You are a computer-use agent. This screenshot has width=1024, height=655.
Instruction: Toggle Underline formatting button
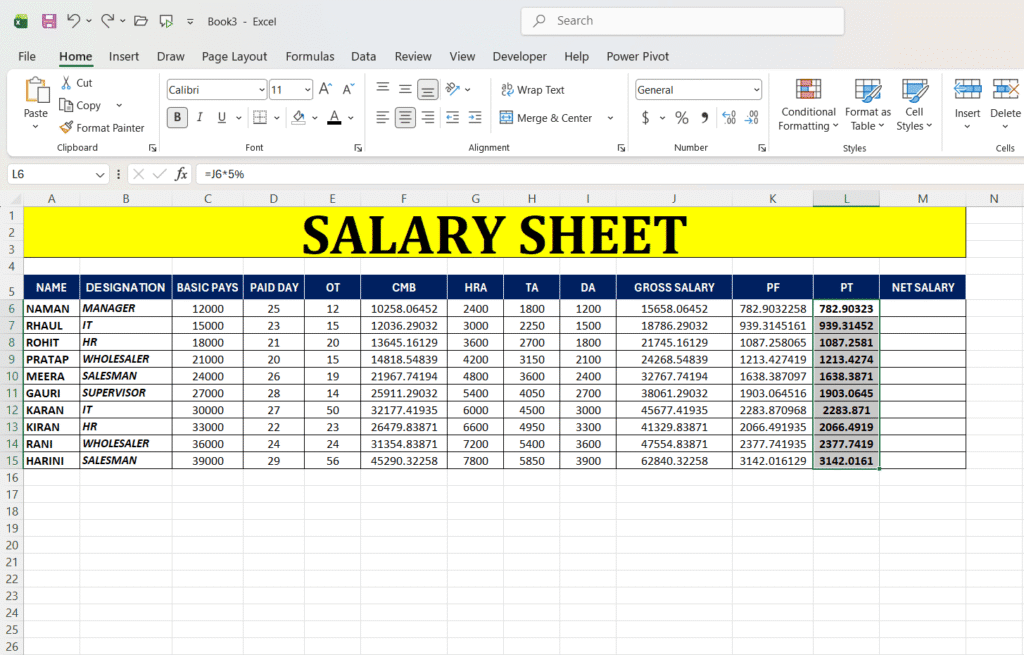click(222, 118)
